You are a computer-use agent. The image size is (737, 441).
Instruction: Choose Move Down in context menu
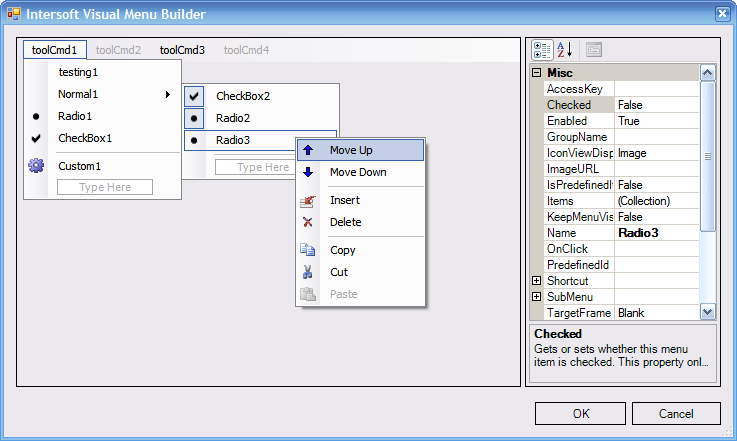coord(361,172)
